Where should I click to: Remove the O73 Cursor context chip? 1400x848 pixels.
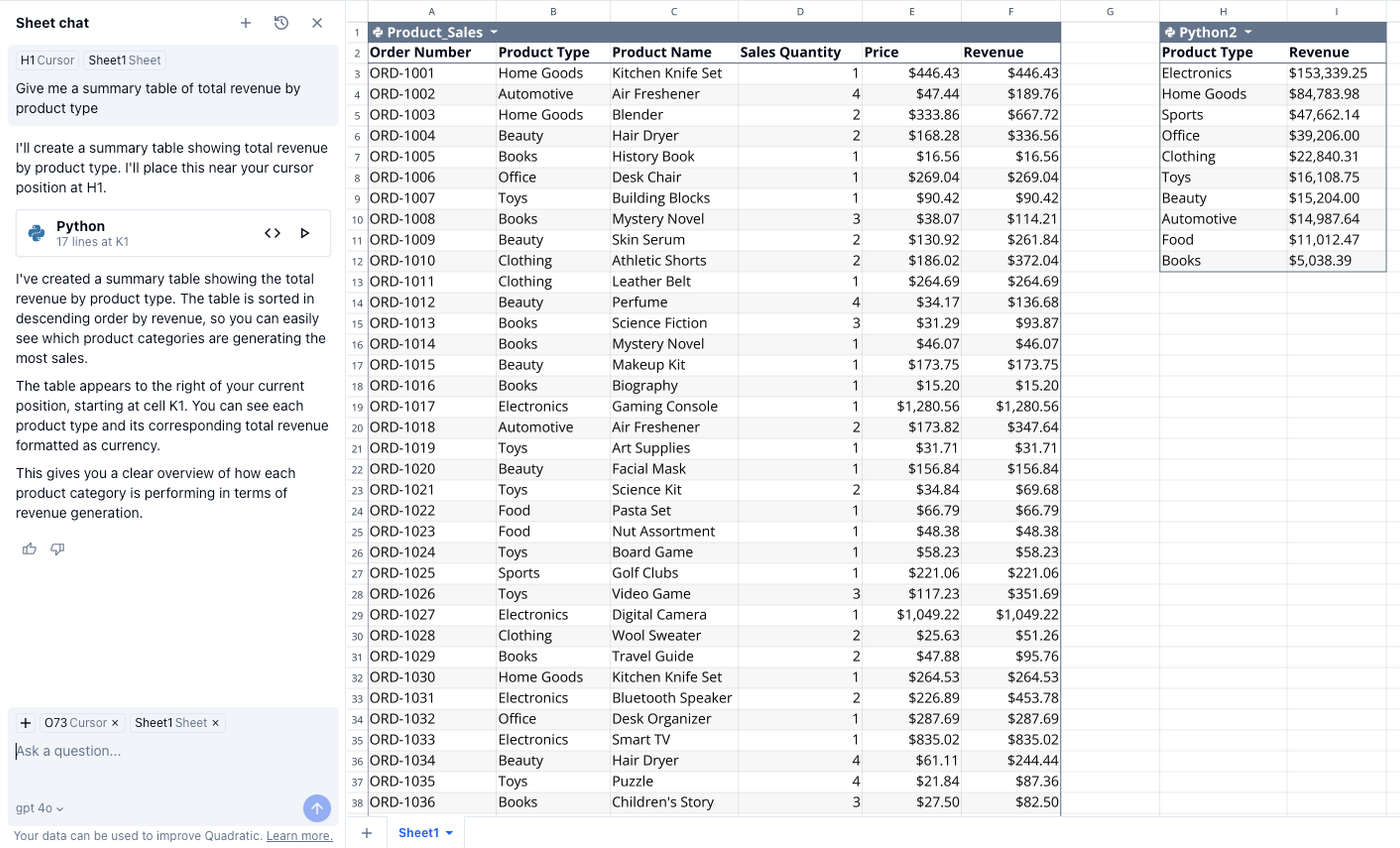point(115,723)
